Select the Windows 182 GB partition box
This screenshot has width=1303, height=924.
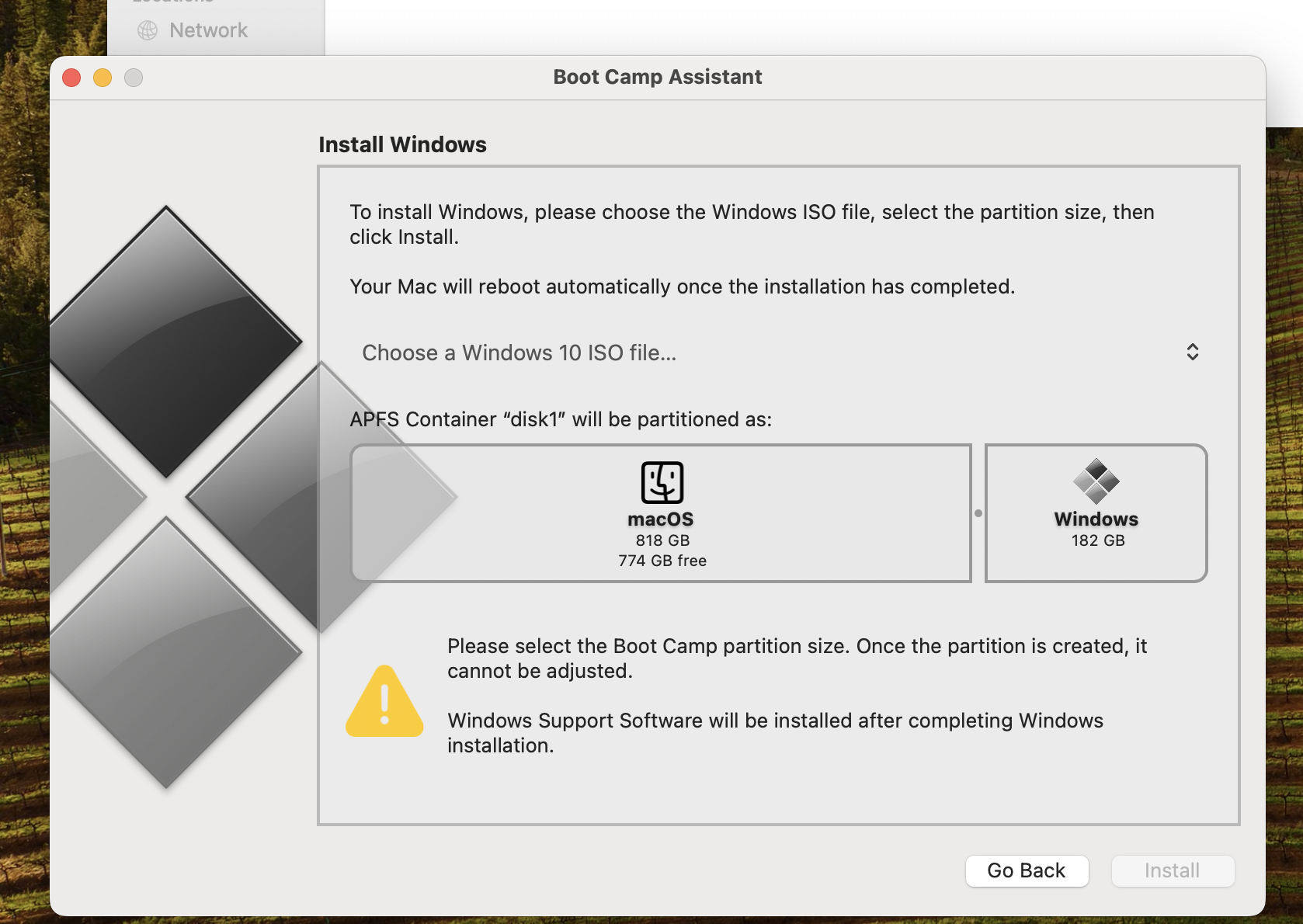coord(1096,513)
